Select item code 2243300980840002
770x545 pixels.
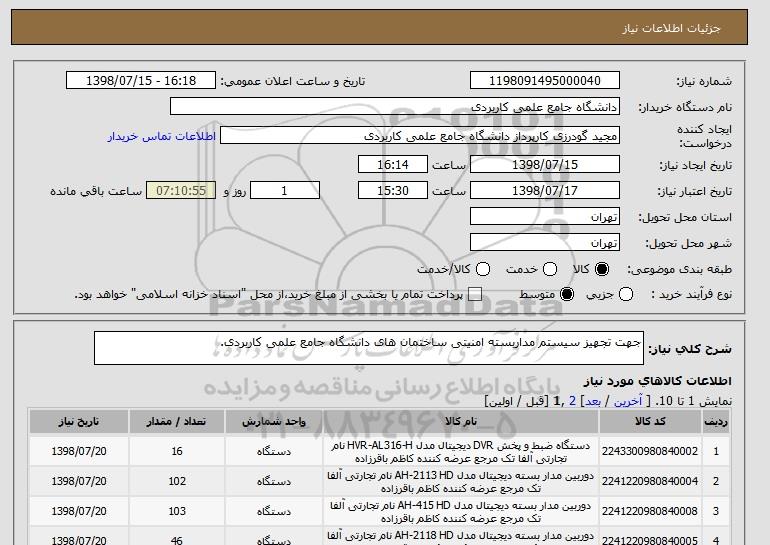pos(650,451)
